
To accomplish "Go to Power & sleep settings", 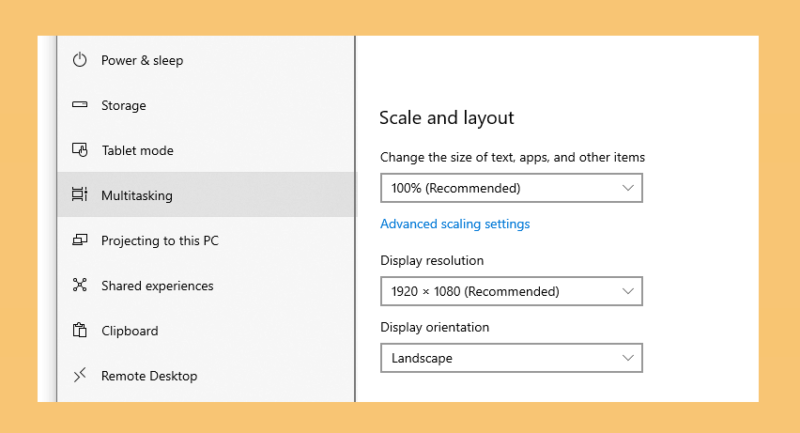I will click(206, 60).
